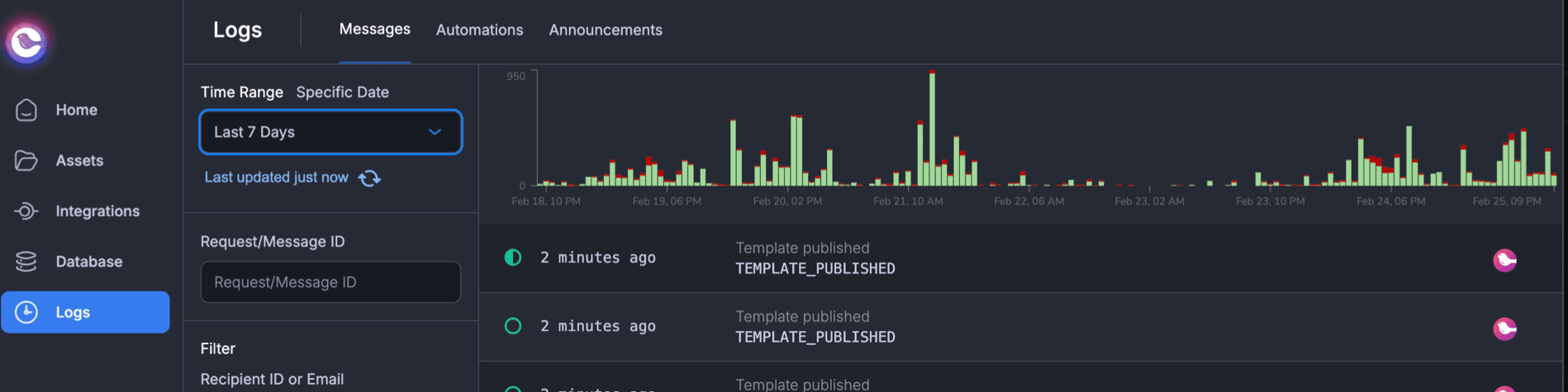Click the Feb 25, 09 PM axis label
Screen dimensions: 1568x392
click(1507, 201)
